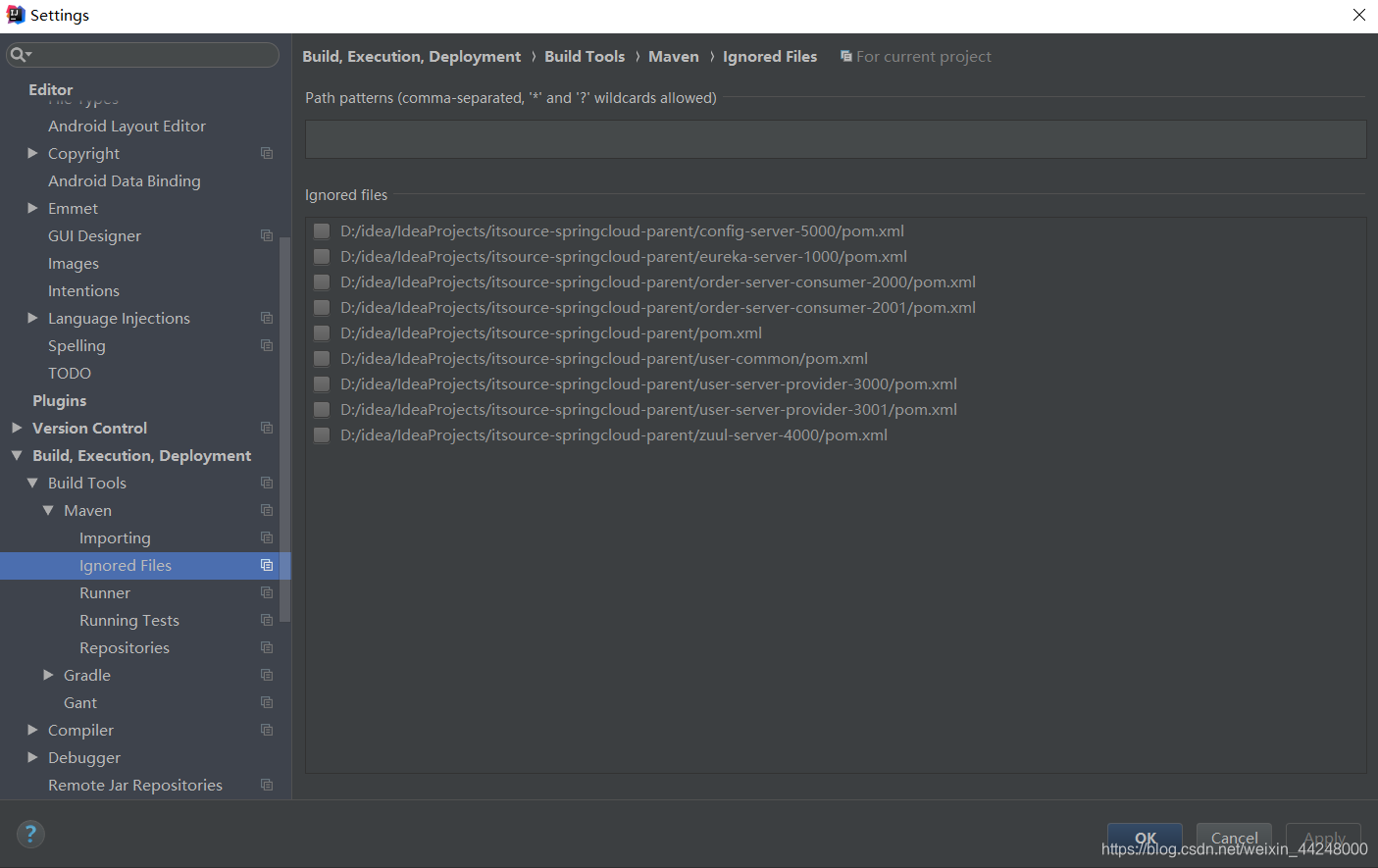Viewport: 1378px width, 868px height.
Task: Click the settings search field
Action: [x=143, y=55]
